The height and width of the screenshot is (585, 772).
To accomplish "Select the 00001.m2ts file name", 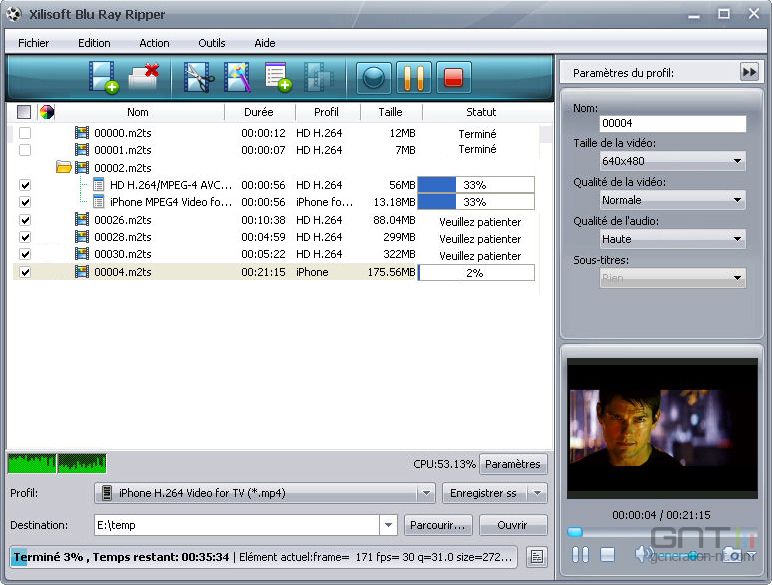I will click(123, 150).
